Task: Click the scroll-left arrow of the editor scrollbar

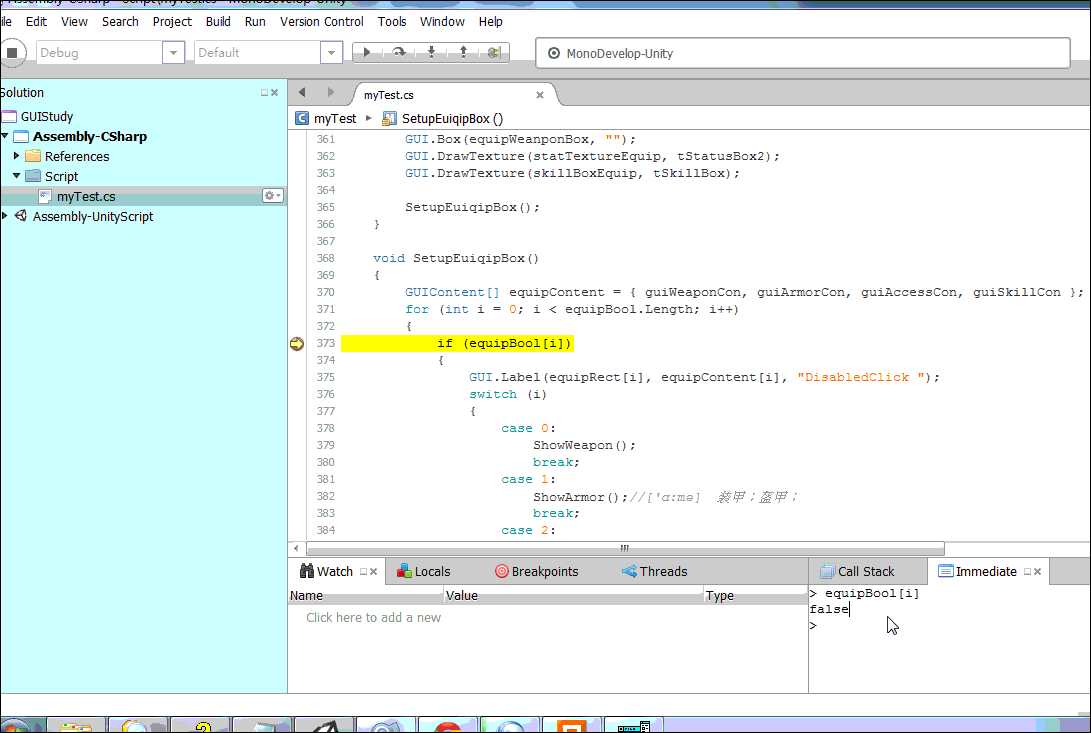Action: (x=296, y=549)
